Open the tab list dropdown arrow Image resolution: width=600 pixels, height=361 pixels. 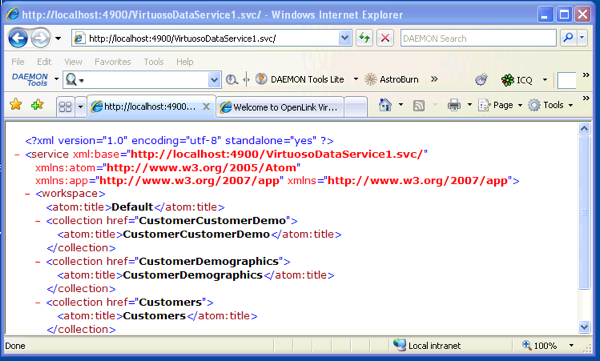(80, 106)
